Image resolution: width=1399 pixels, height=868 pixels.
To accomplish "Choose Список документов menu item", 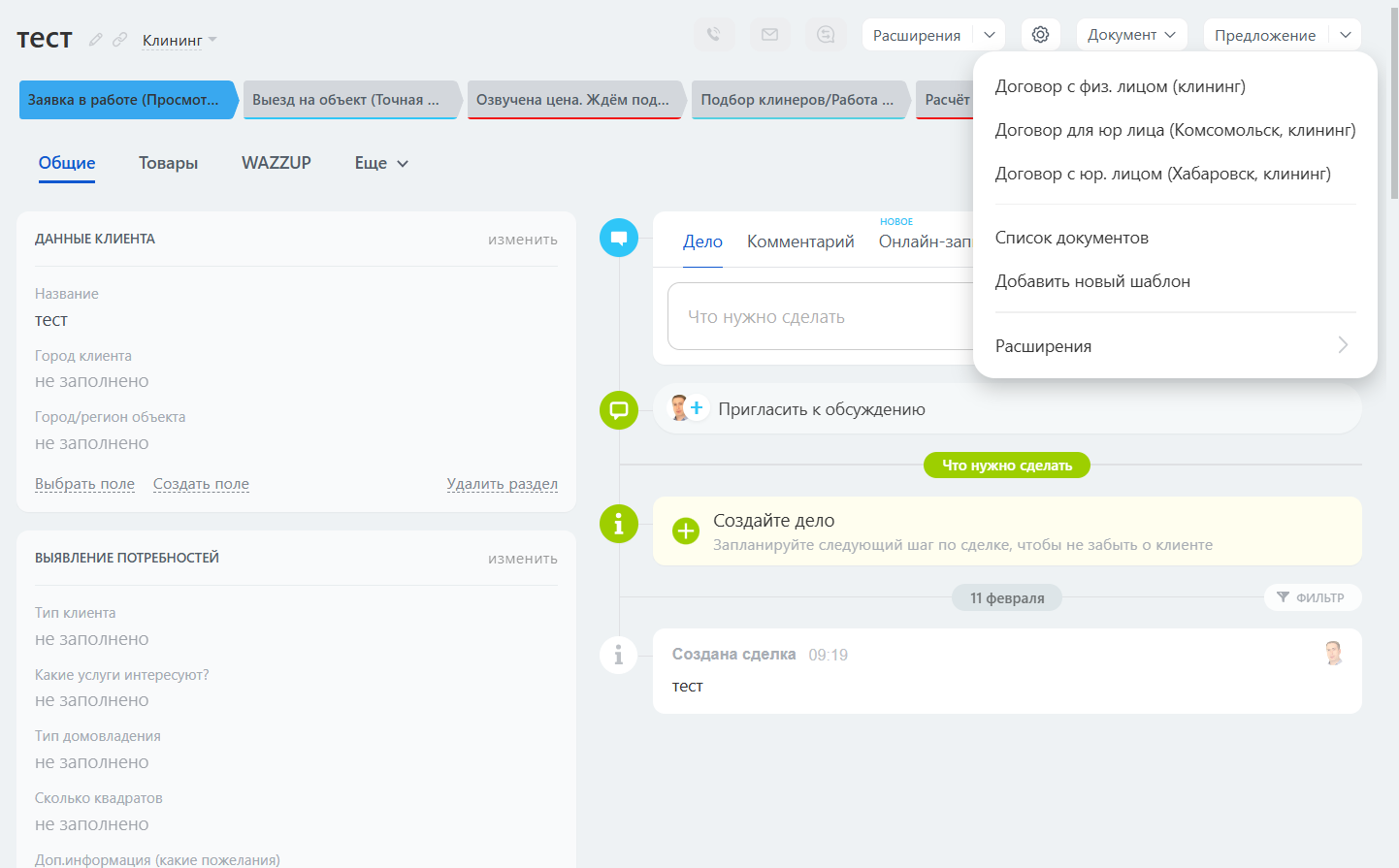I will coord(1072,238).
